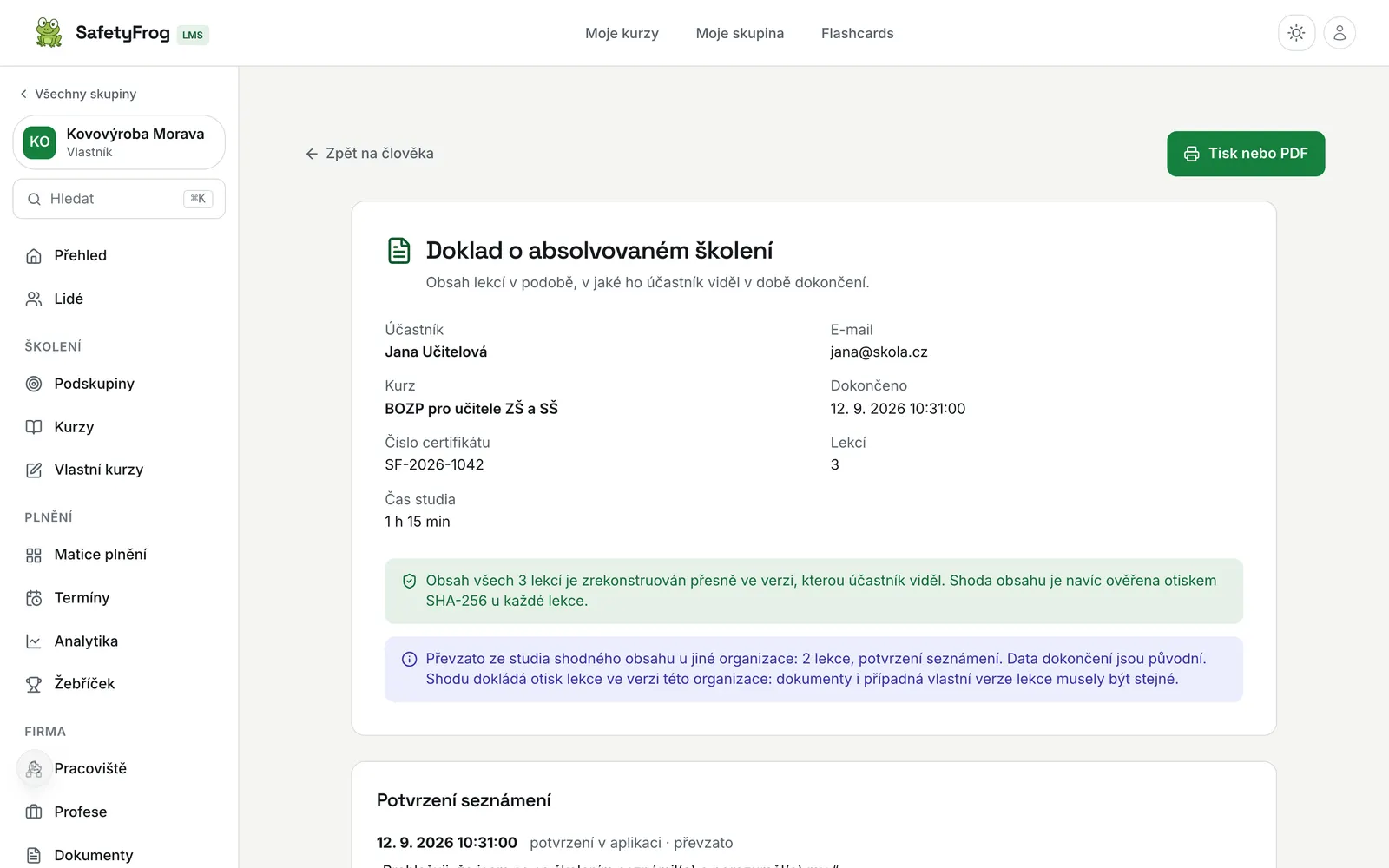The height and width of the screenshot is (868, 1389).
Task: Click the Podskupiny target icon
Action: [34, 384]
